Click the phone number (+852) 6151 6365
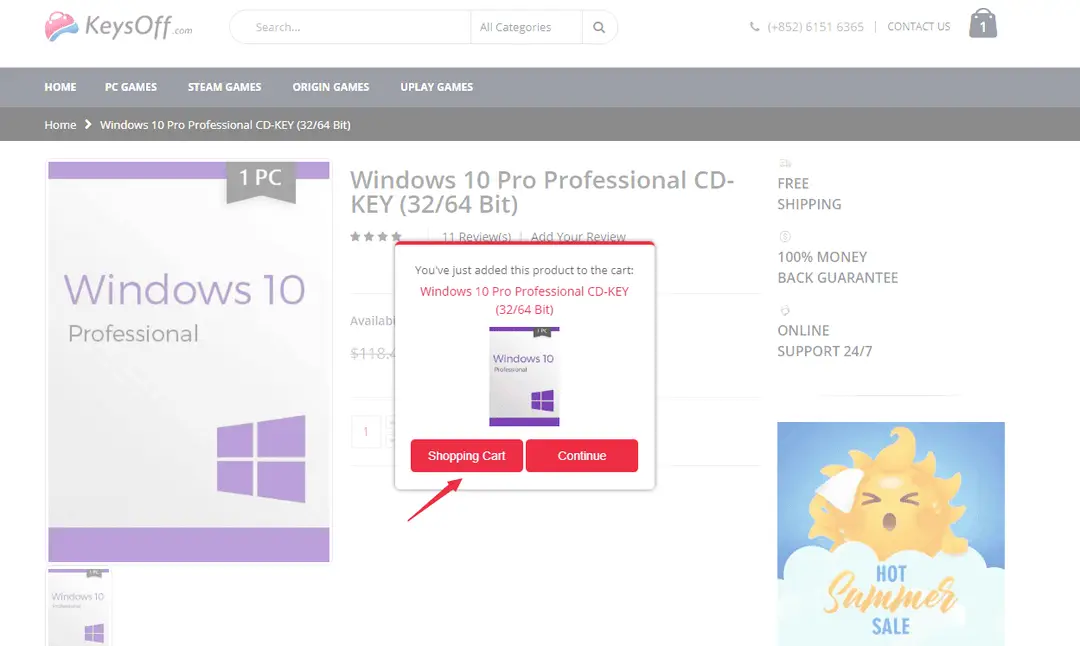The width and height of the screenshot is (1080, 646). click(815, 27)
